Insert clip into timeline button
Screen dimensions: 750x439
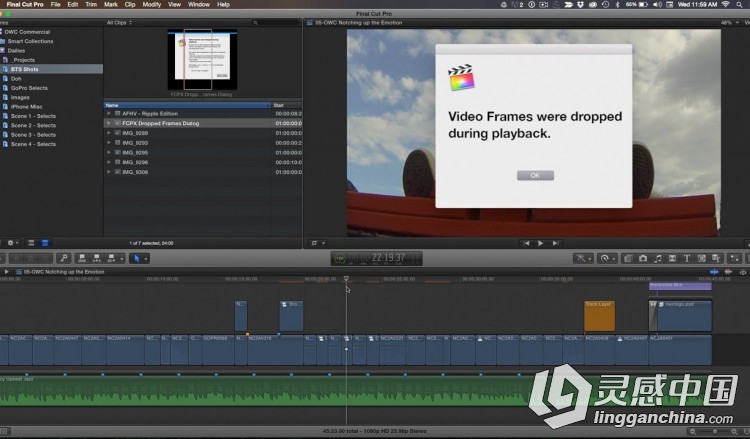click(97, 259)
